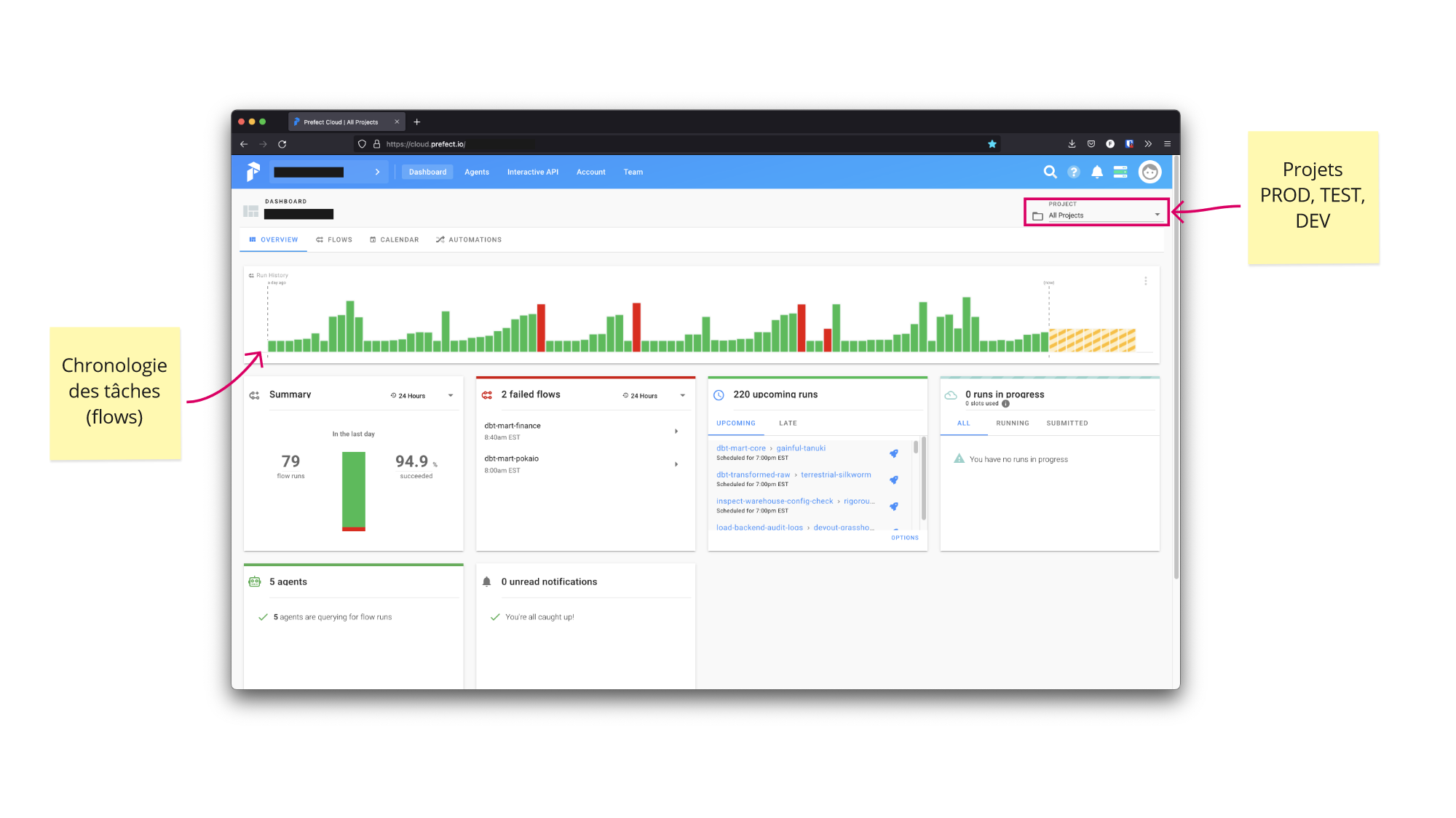The image size is (1456, 818).
Task: Open the notifications bell in header
Action: tap(1097, 172)
